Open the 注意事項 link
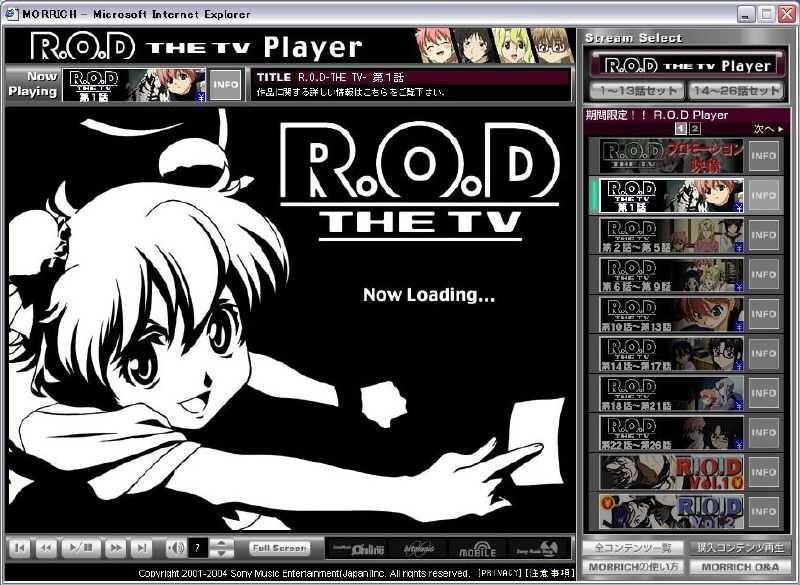 tap(550, 573)
